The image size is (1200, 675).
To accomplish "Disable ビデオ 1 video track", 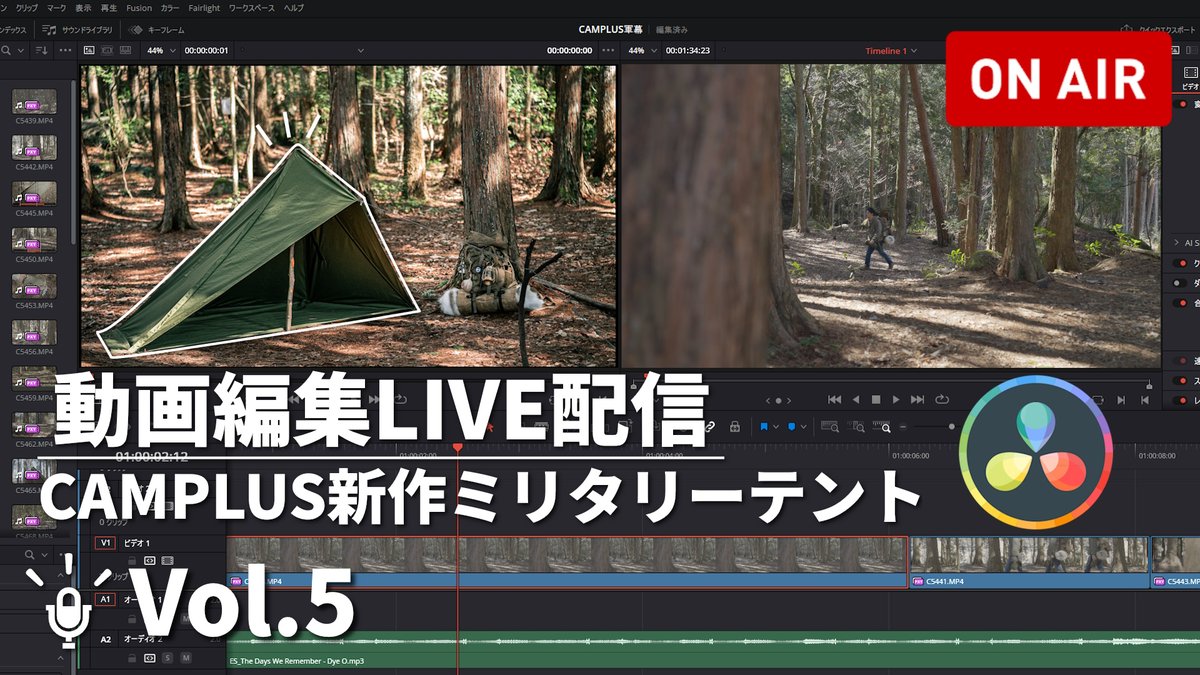I will (x=168, y=561).
